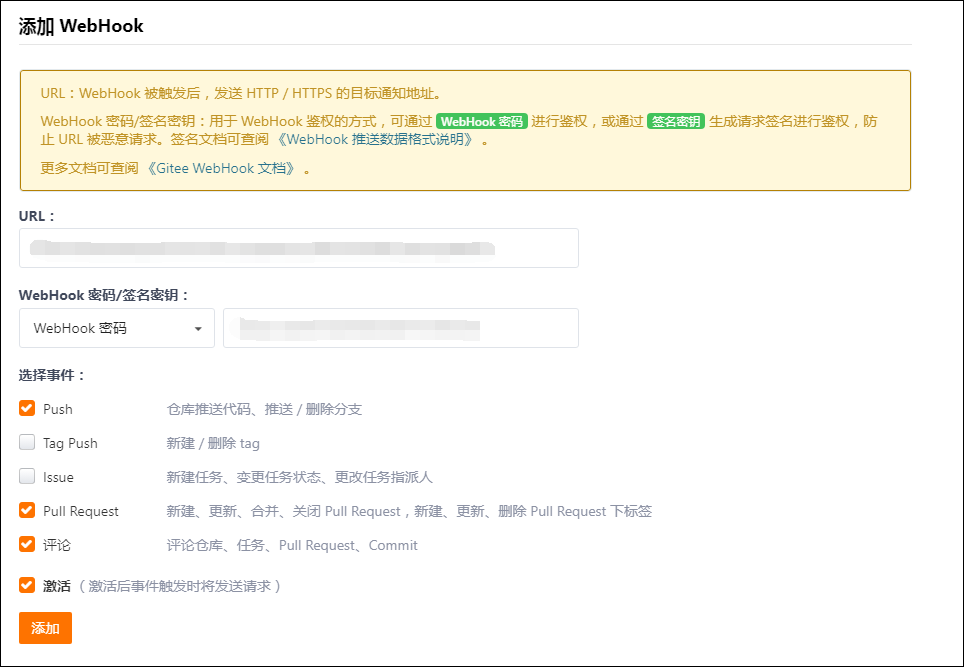Uncheck the Push event checkbox
This screenshot has width=964, height=667.
tap(27, 409)
